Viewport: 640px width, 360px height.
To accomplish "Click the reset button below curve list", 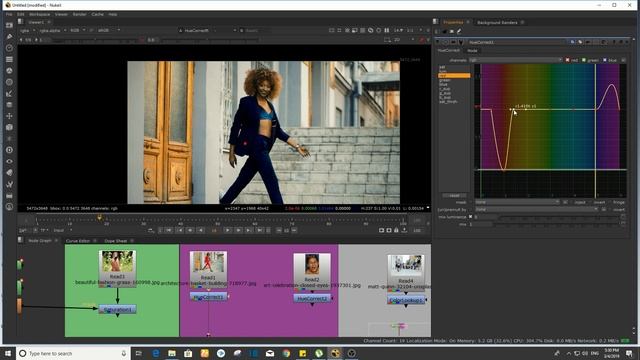I will (x=454, y=196).
